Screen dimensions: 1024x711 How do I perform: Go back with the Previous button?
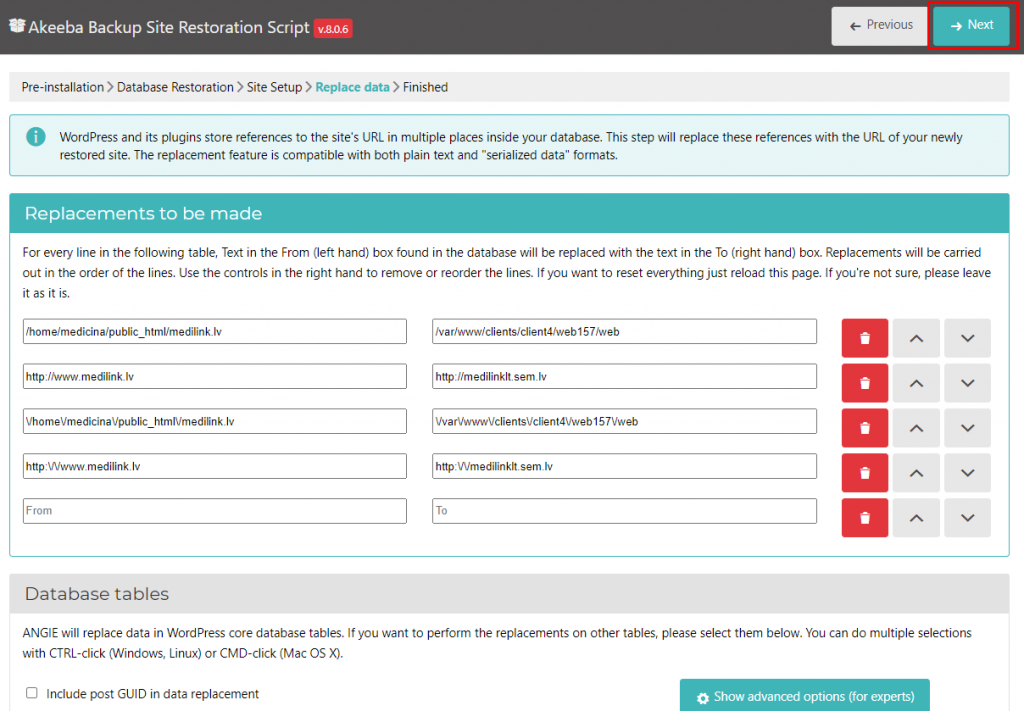pyautogui.click(x=880, y=25)
